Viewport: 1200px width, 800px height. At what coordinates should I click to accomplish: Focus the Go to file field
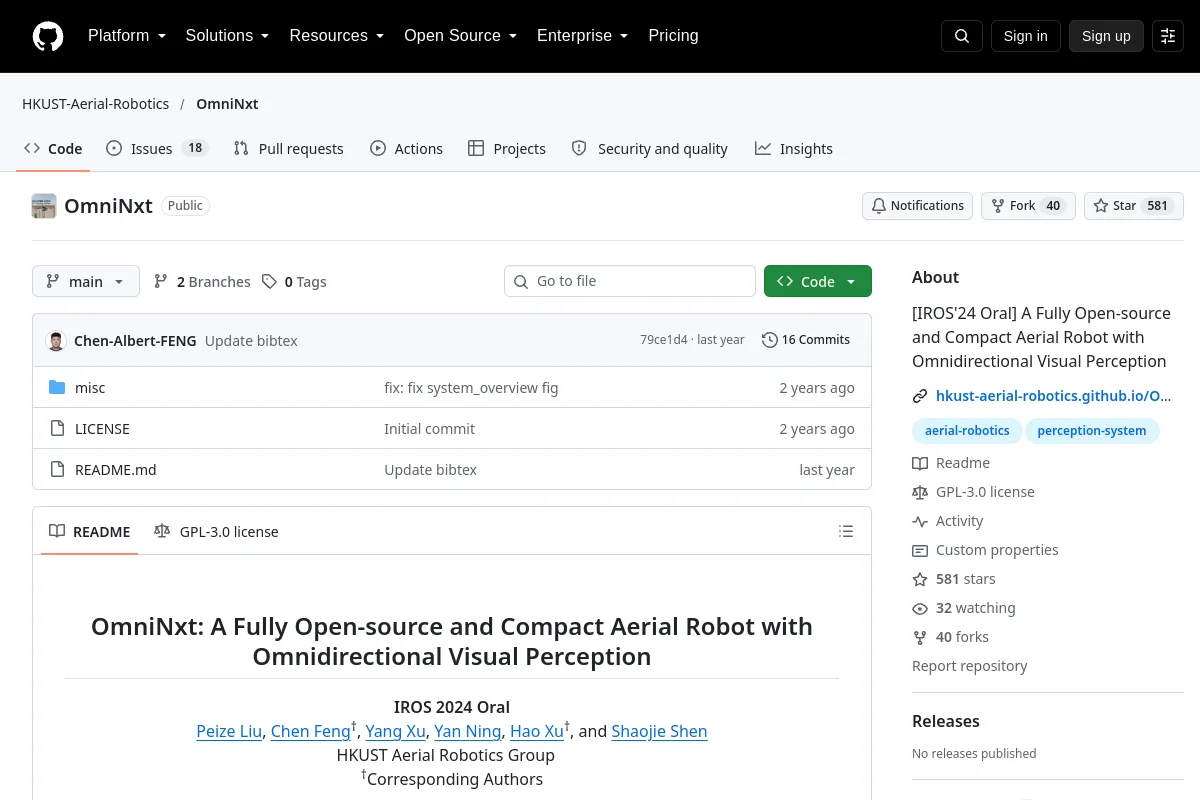click(630, 282)
